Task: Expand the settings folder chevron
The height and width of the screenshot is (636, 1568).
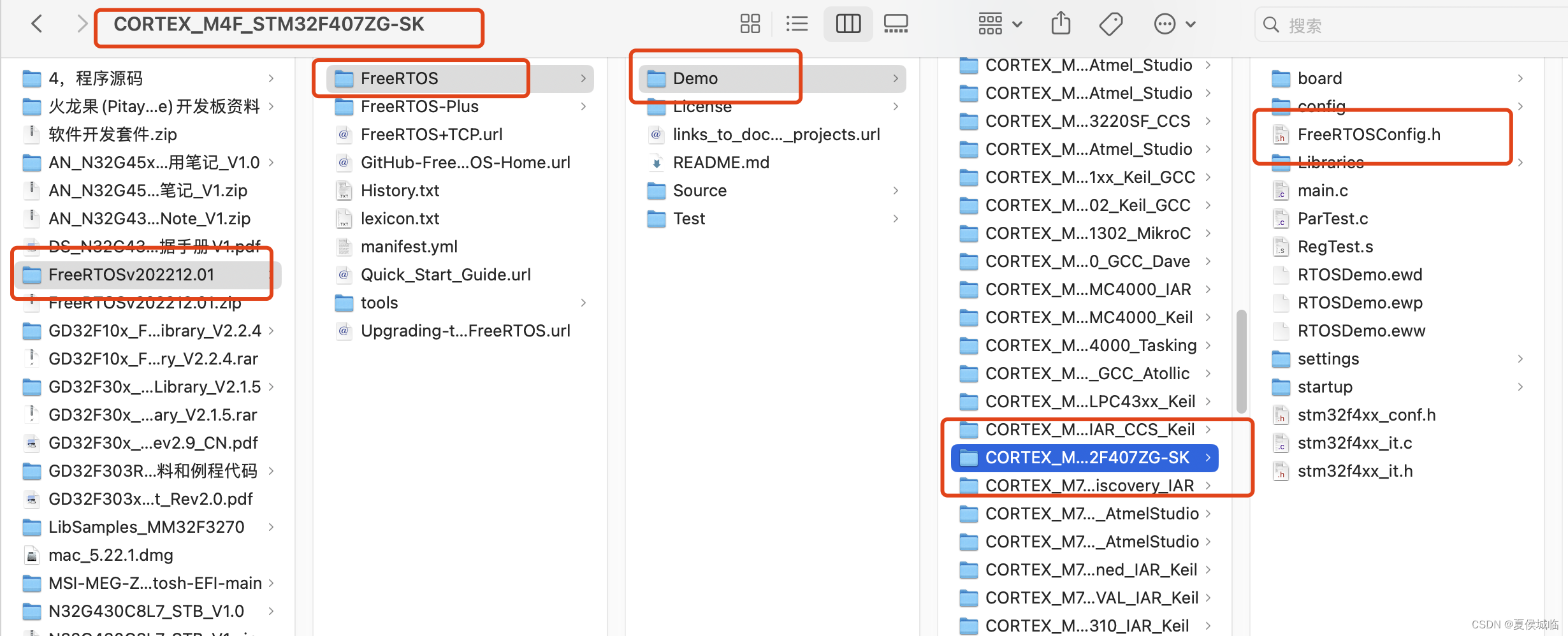Action: (1520, 359)
